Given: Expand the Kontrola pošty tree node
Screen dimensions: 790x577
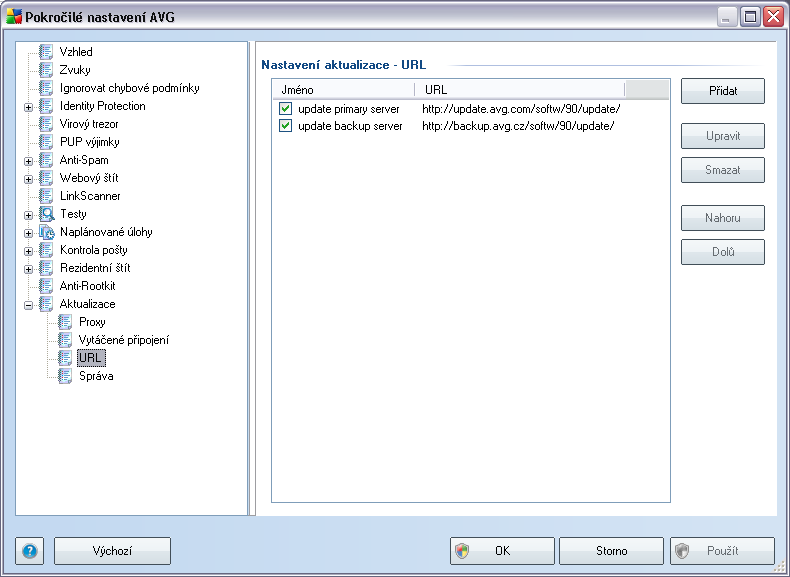Looking at the screenshot, I should point(28,251).
